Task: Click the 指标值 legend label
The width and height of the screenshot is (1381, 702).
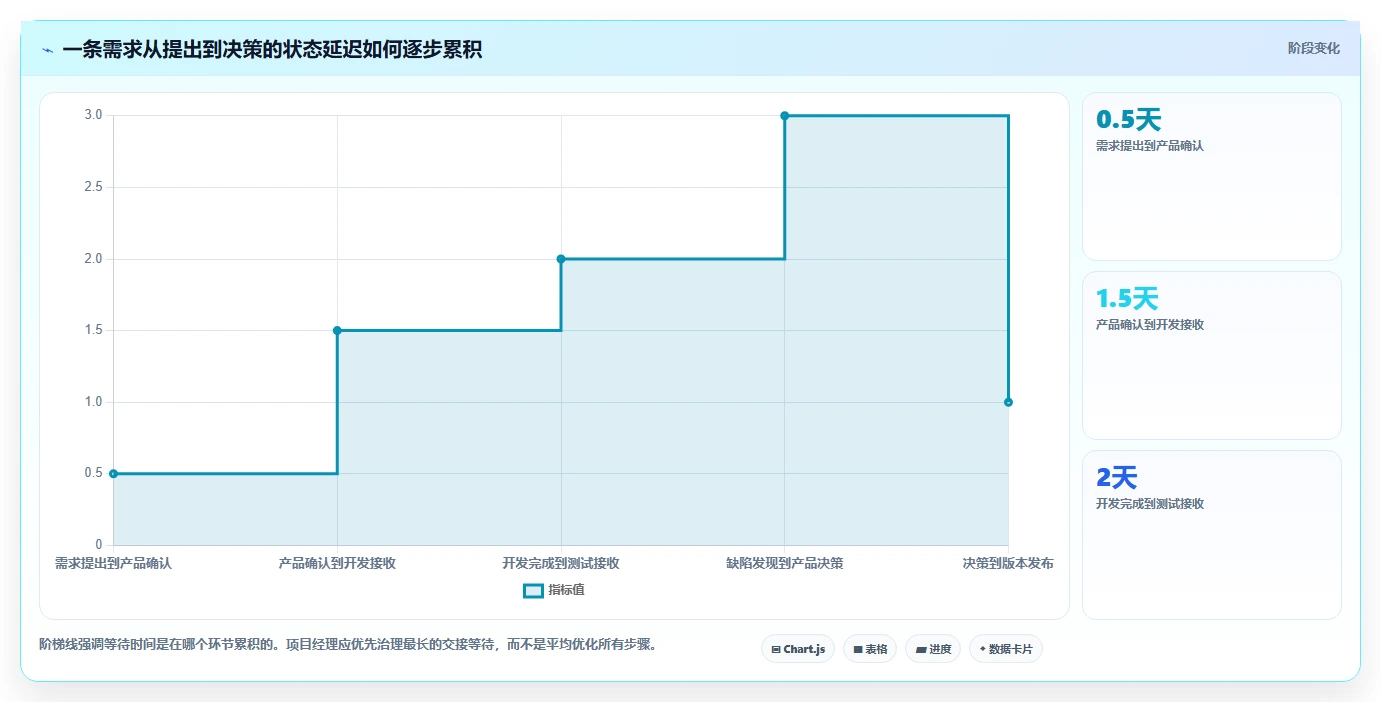Action: click(x=566, y=590)
